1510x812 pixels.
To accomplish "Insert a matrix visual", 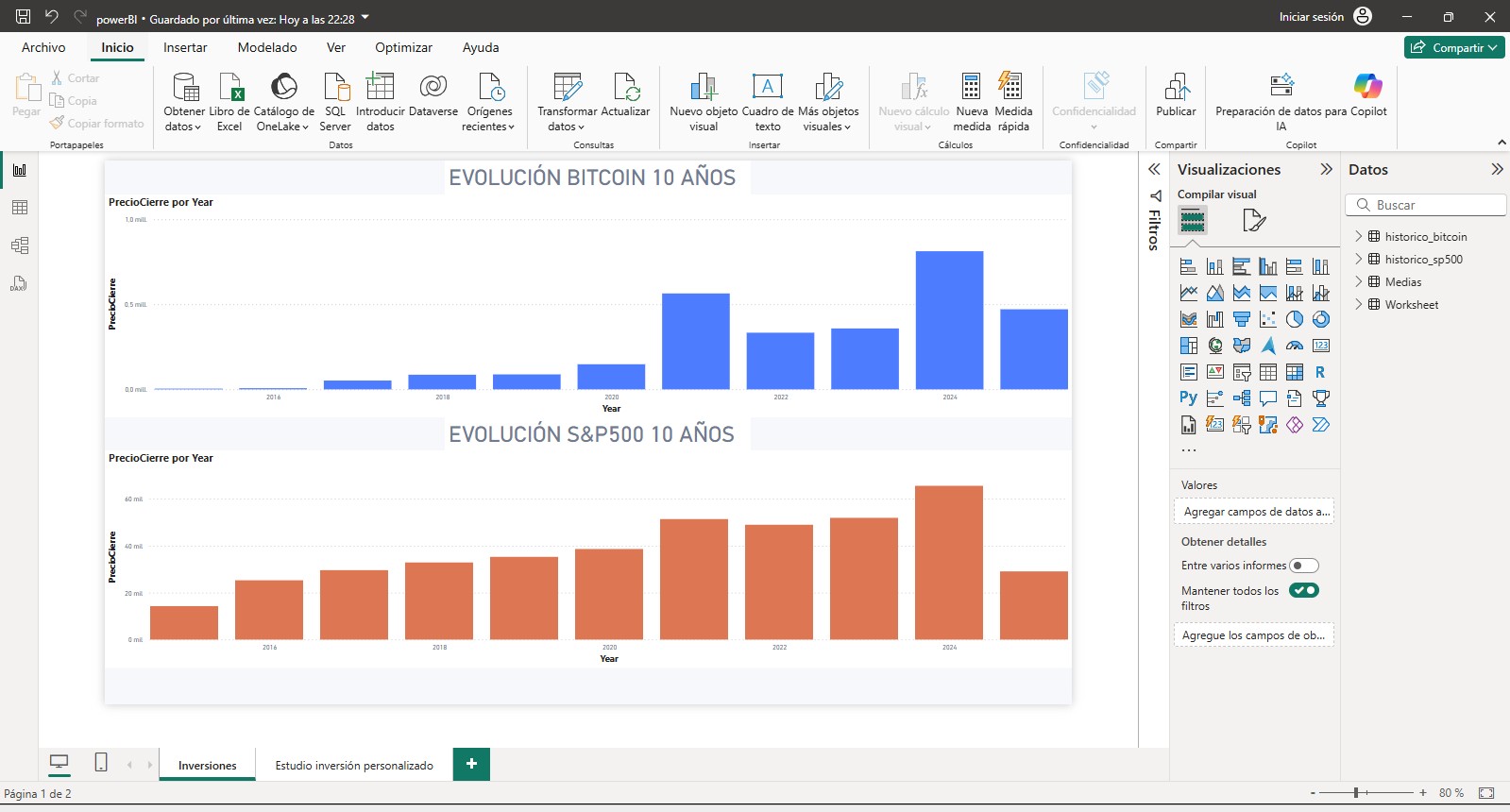I will coord(1295,372).
